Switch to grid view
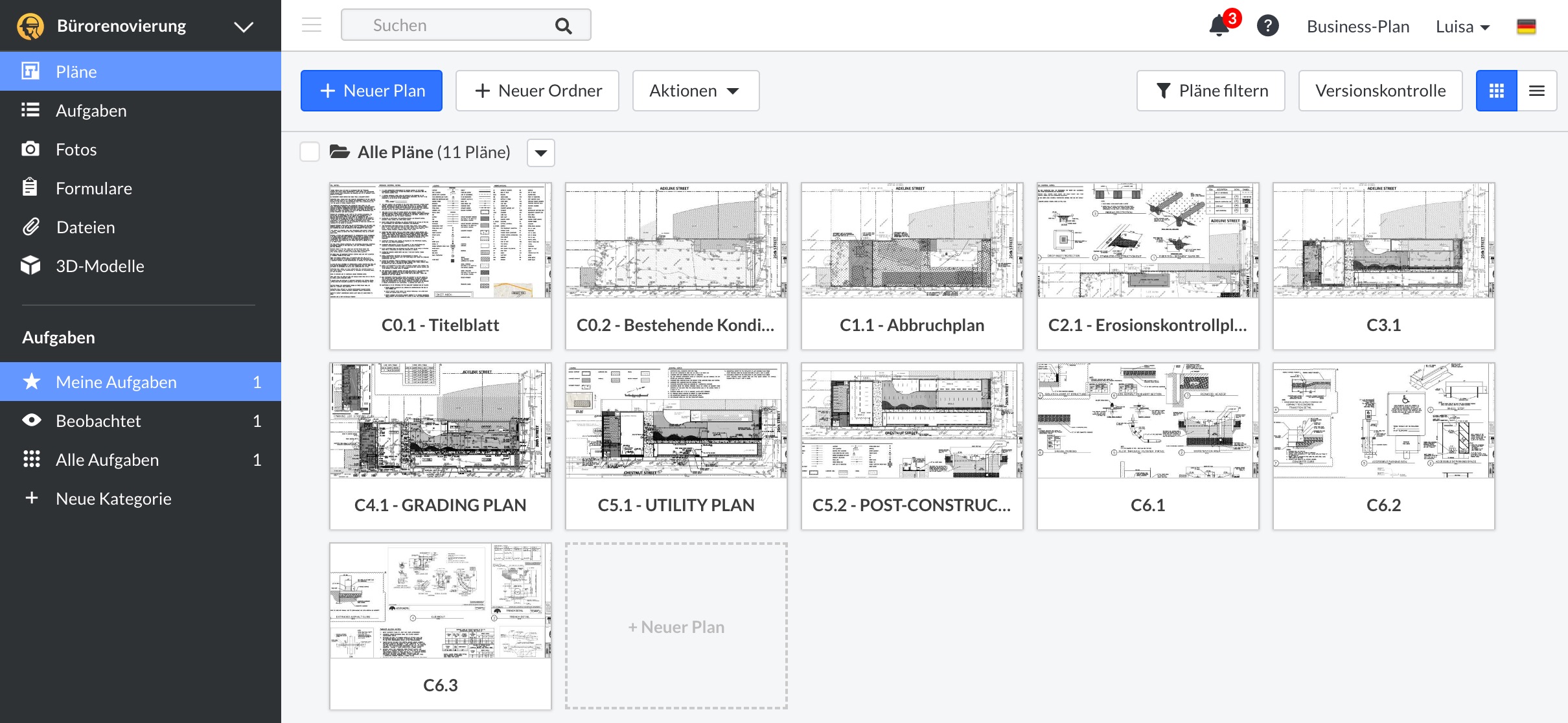 1496,91
